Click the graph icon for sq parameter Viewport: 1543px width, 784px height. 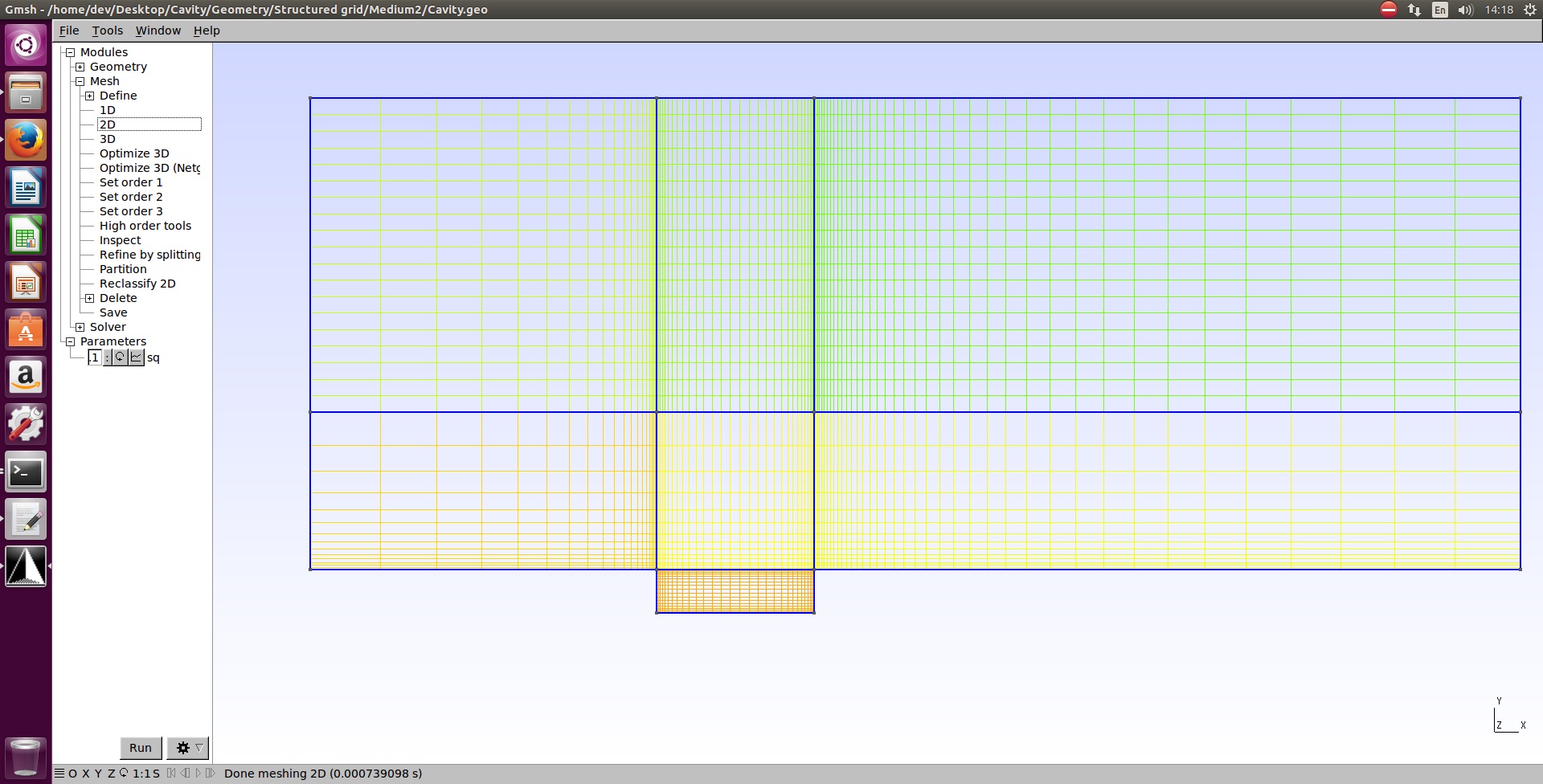(137, 357)
